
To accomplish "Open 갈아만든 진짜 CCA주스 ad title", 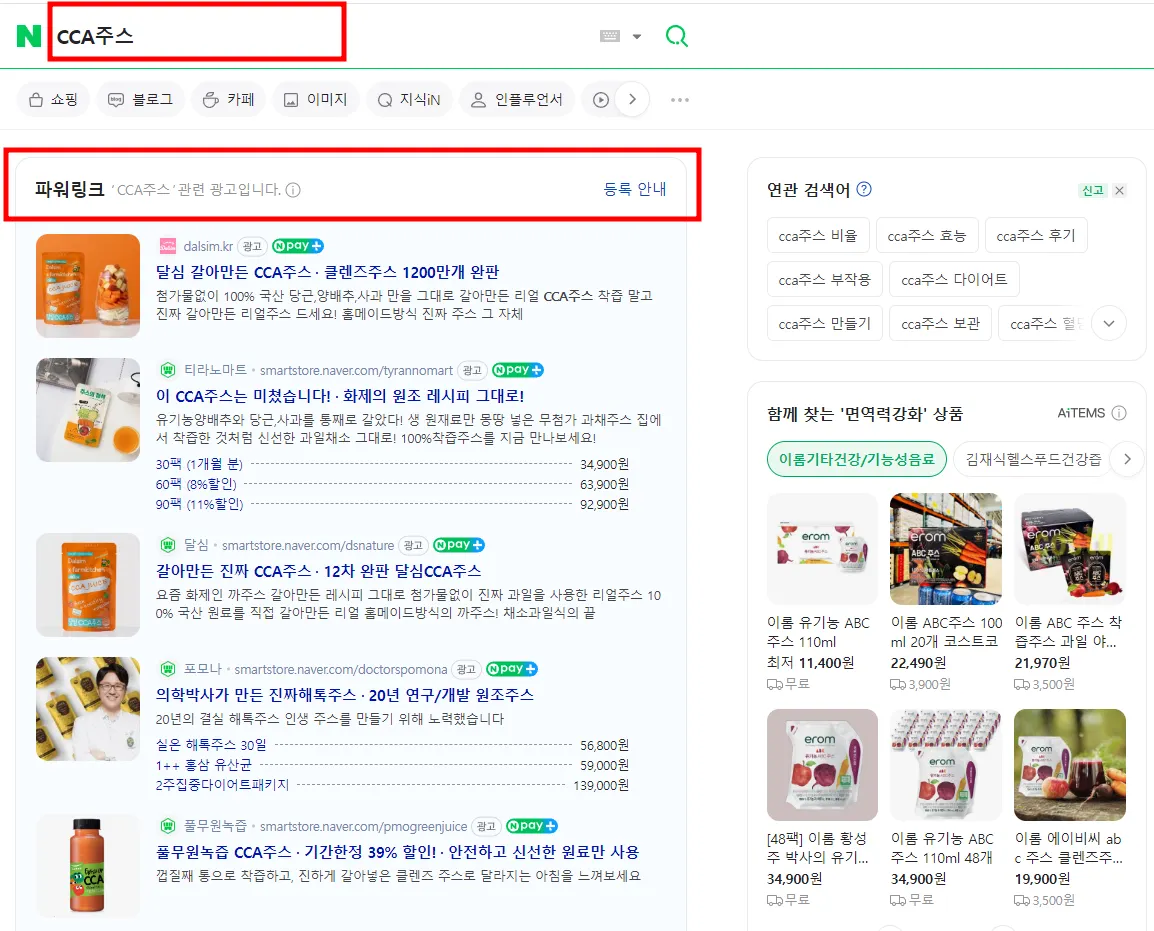I will coord(319,571).
